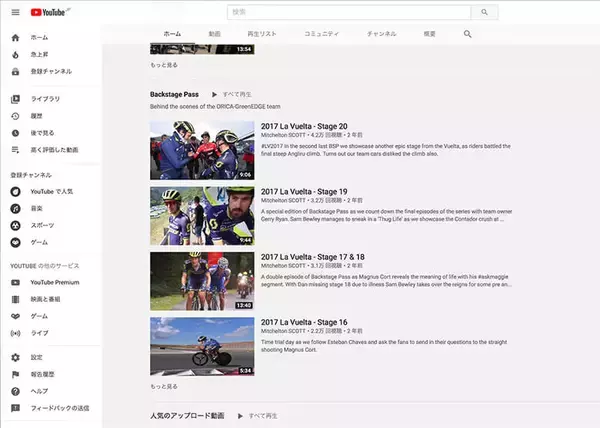Switch to the 再生リスト tab
The image size is (600, 428).
[260, 34]
